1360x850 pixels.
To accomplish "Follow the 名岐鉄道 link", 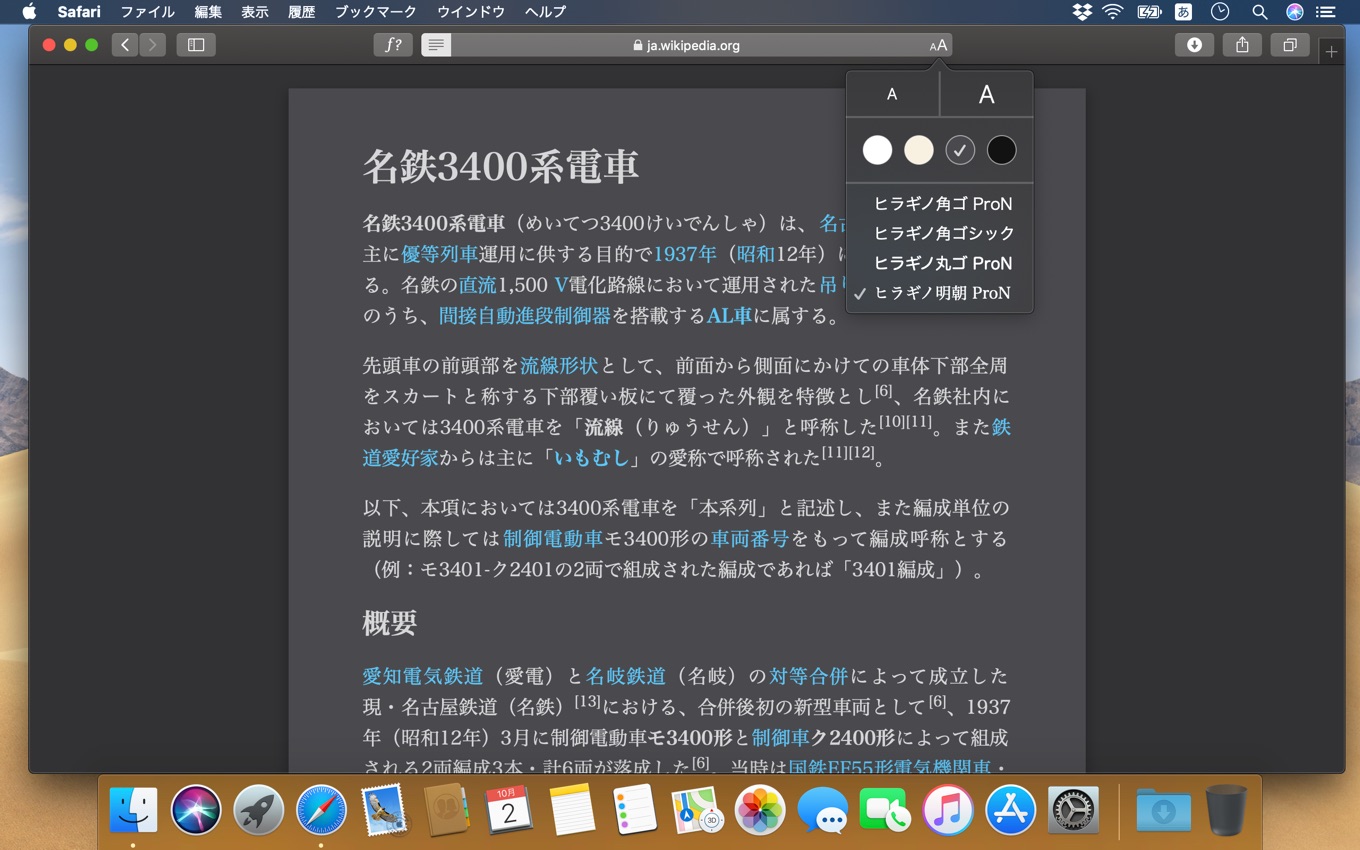I will point(626,676).
